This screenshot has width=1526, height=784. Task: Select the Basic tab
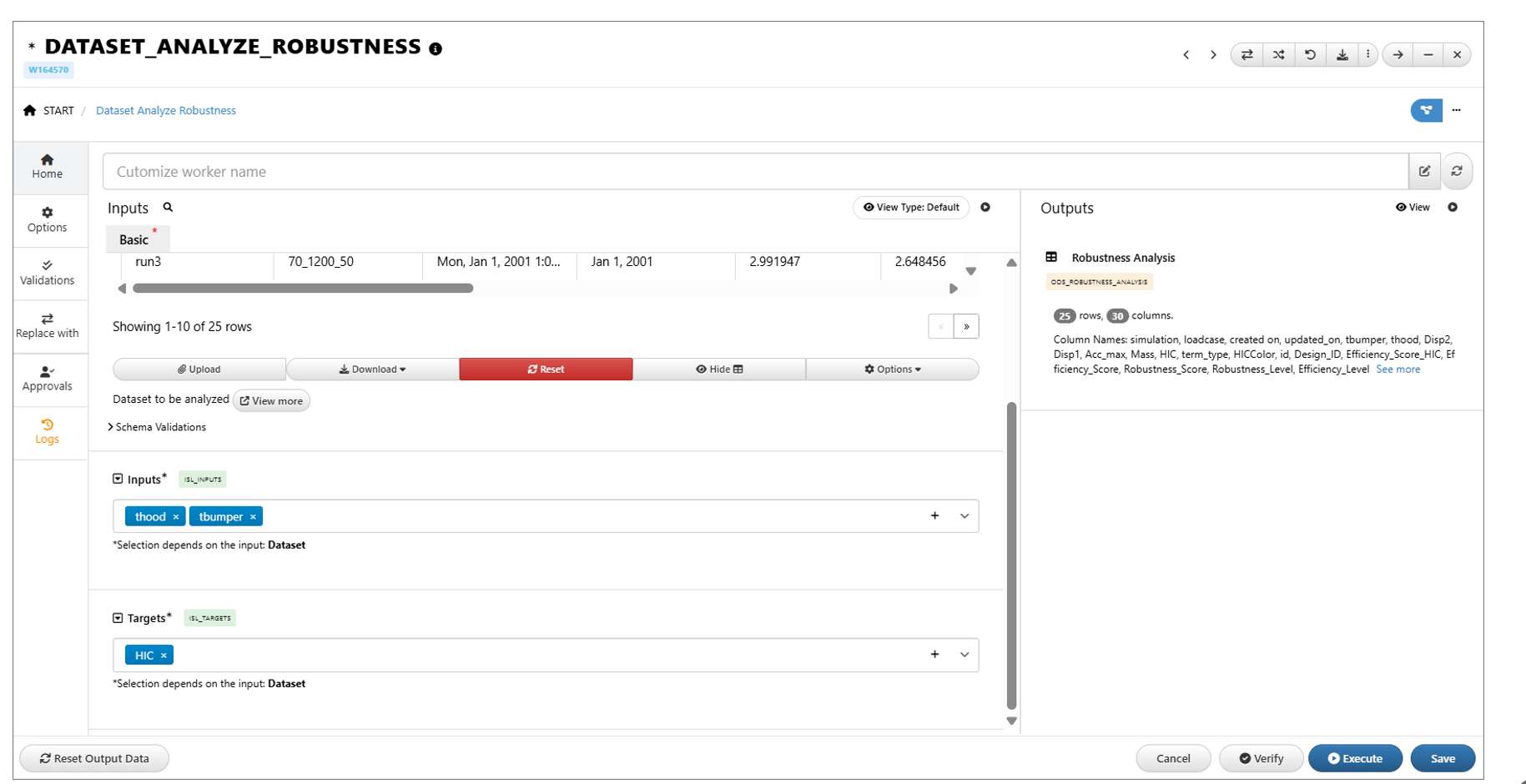[x=134, y=239]
